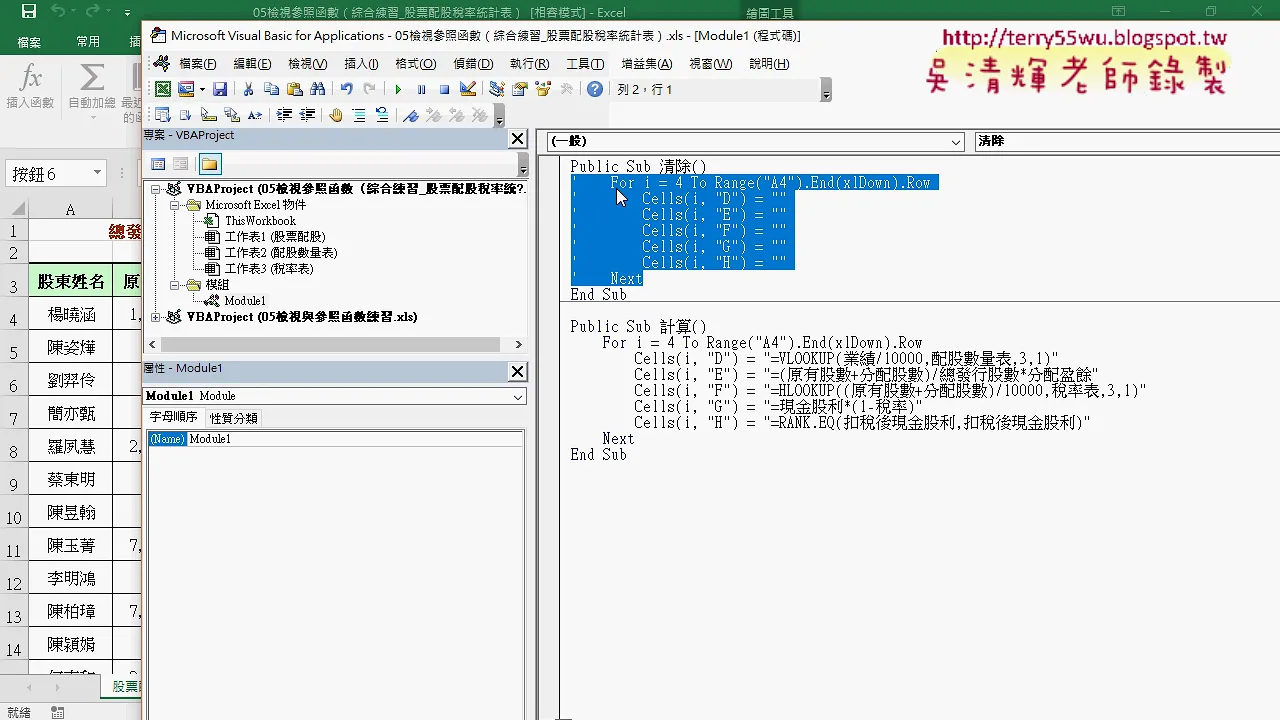Open 偵錯(D) menu
The image size is (1280, 720).
473,63
